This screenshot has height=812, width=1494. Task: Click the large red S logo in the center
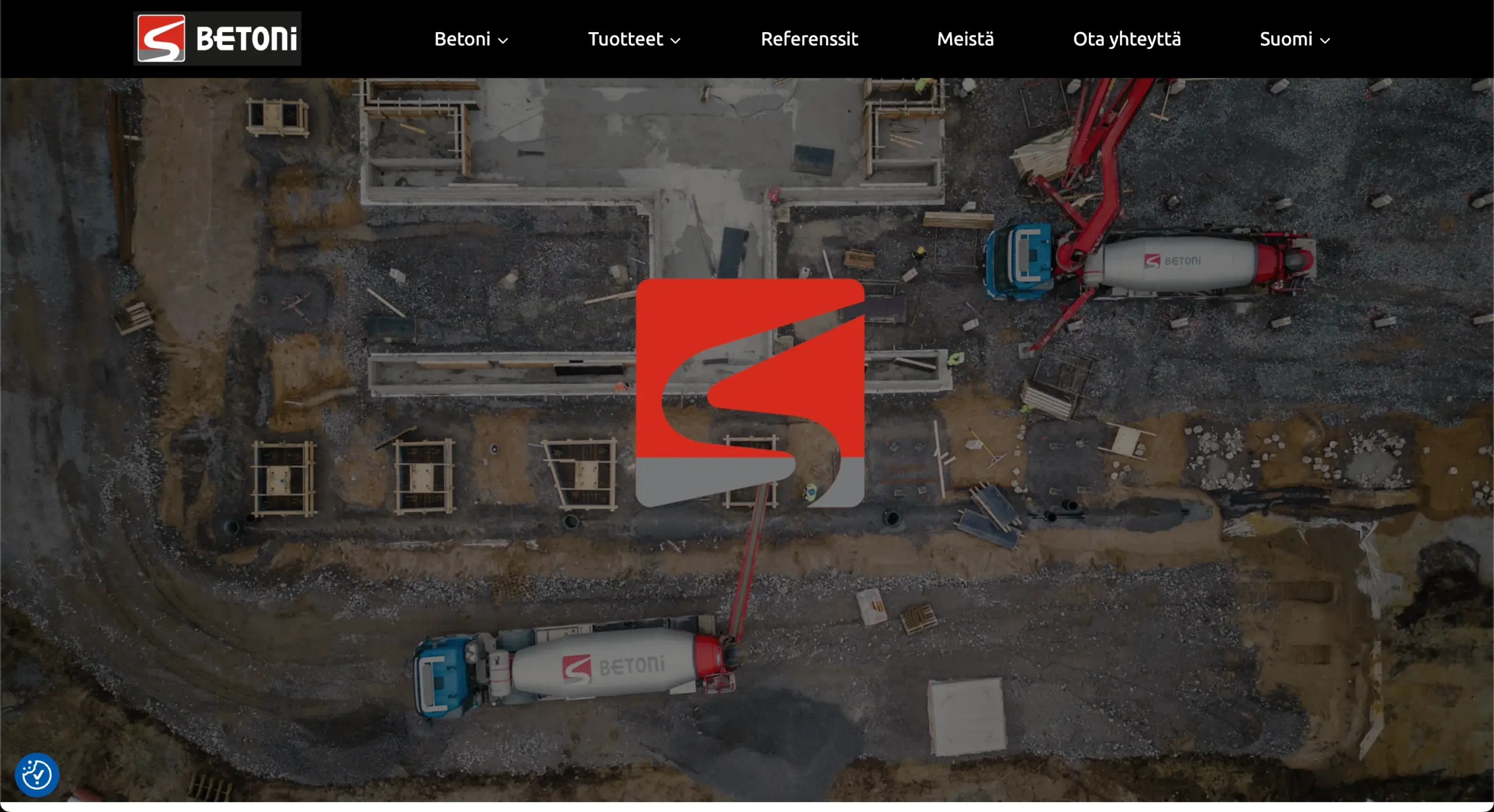(750, 393)
